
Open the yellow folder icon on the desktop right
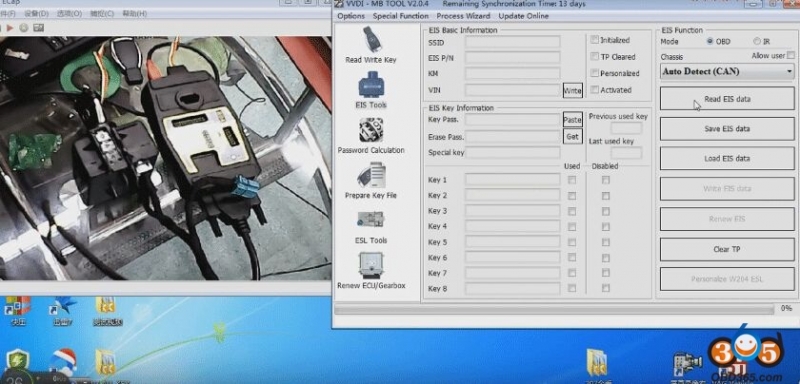tap(596, 363)
